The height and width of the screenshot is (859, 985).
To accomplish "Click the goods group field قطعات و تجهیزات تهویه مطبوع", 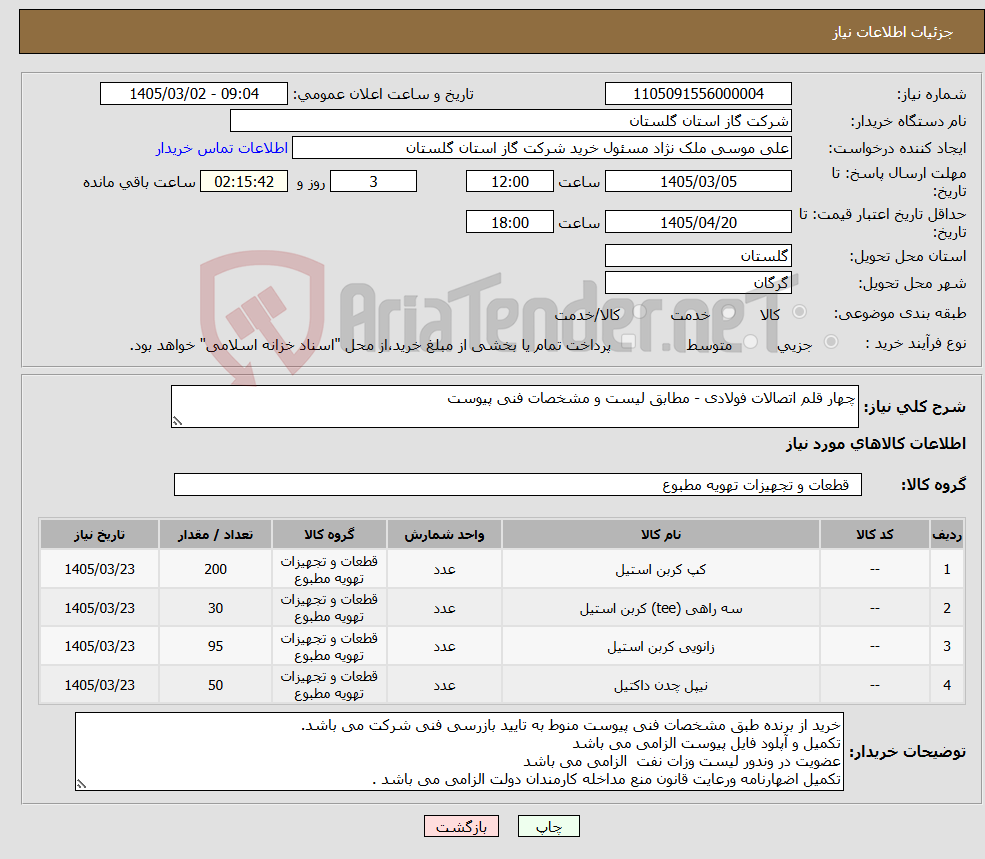I will click(518, 484).
